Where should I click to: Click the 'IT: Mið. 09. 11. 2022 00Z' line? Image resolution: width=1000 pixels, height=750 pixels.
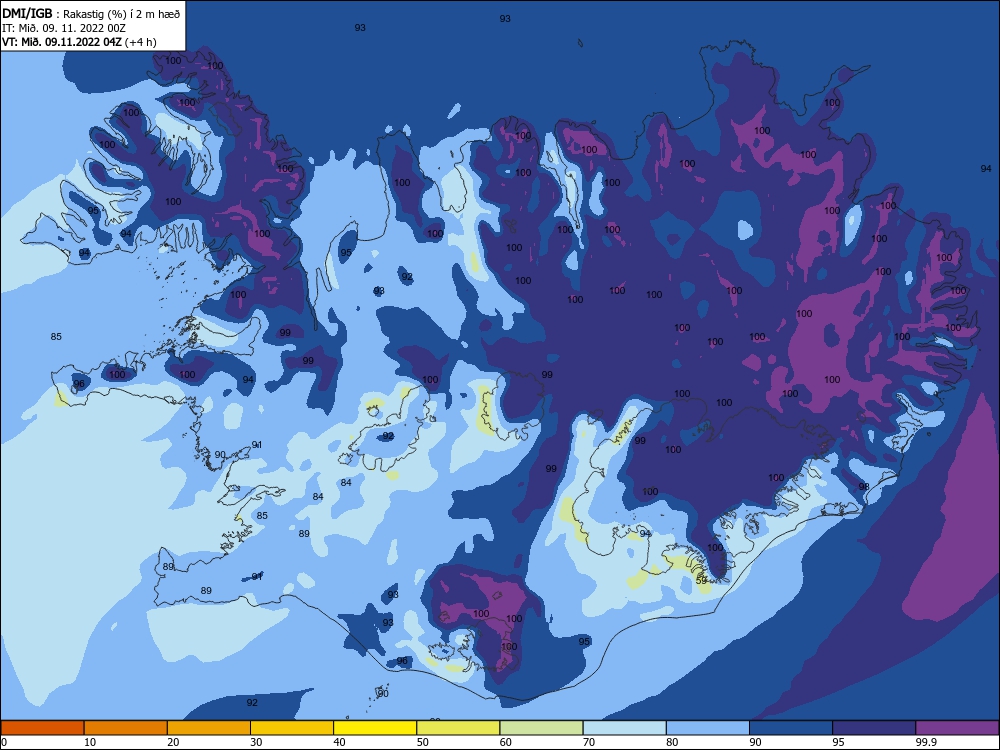click(64, 28)
